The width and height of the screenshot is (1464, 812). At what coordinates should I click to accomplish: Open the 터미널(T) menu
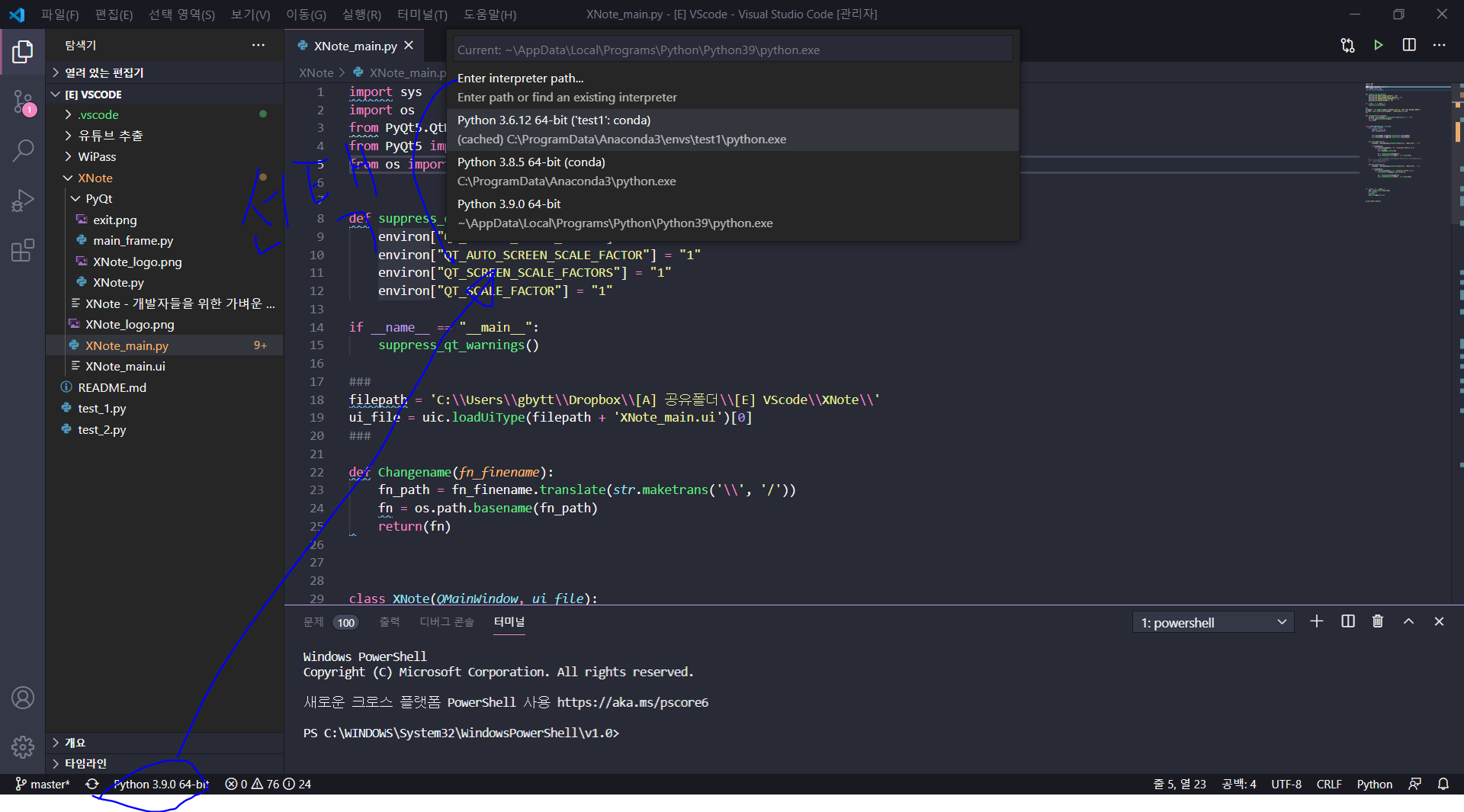[422, 14]
